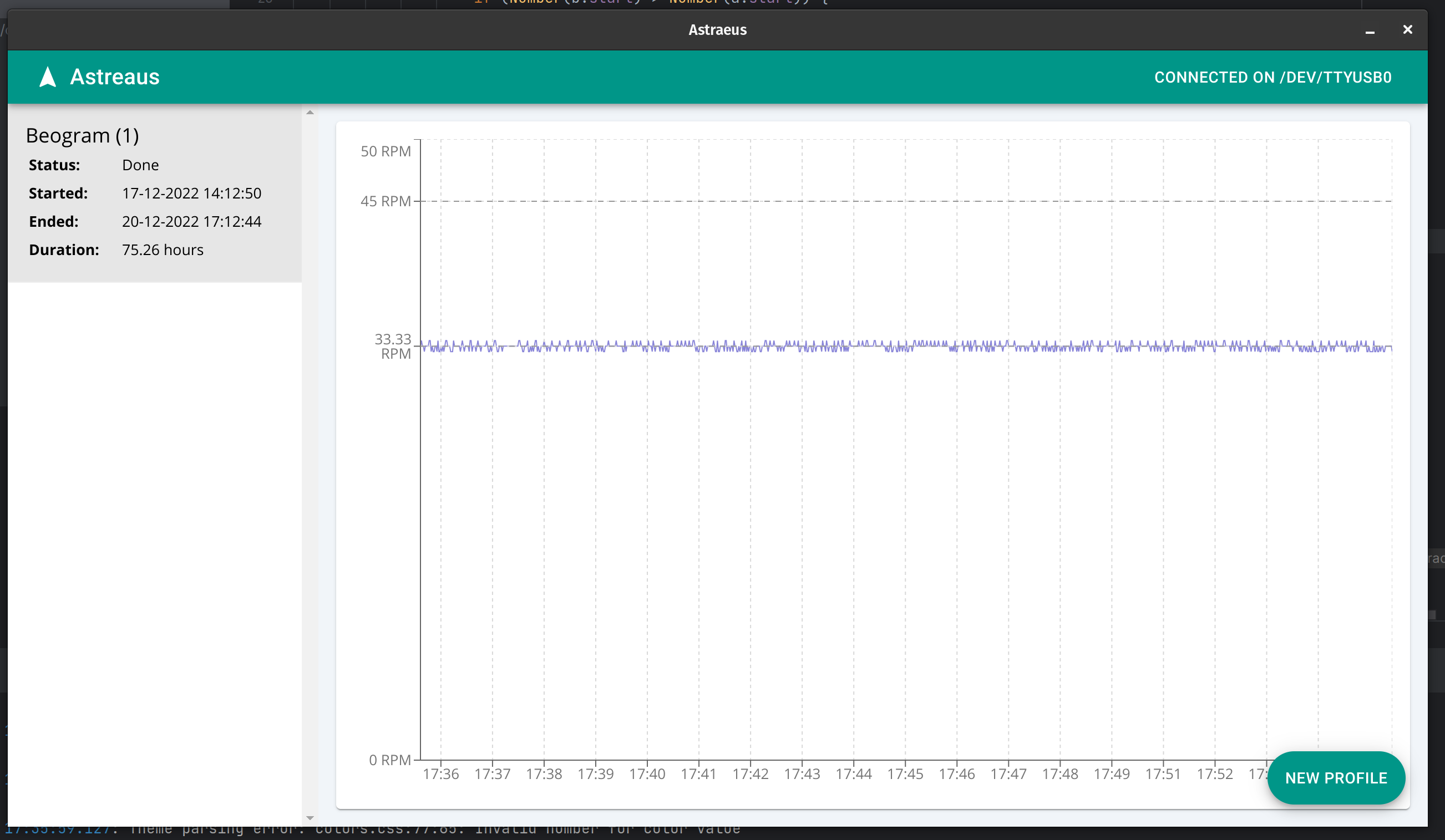Click the New Profile button
The width and height of the screenshot is (1445, 840).
pos(1336,778)
